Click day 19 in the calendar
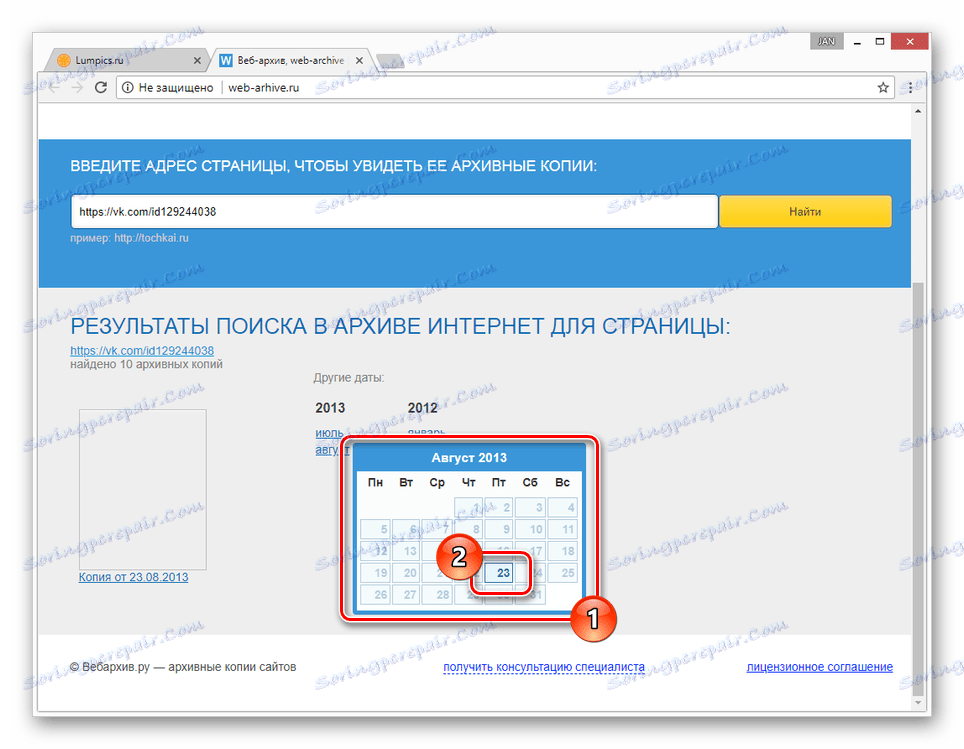This screenshot has width=964, height=749. pos(375,573)
